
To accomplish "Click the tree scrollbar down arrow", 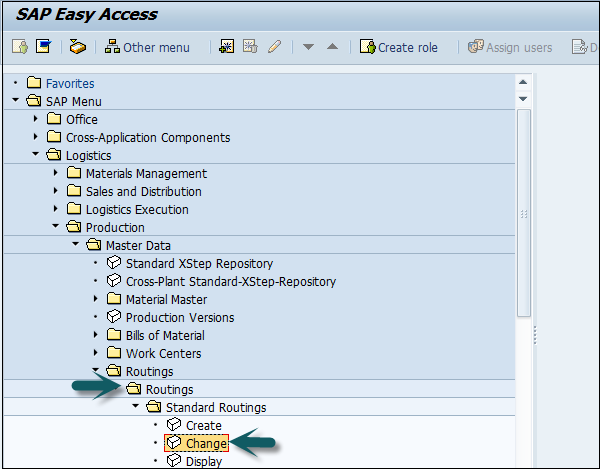I will [523, 100].
